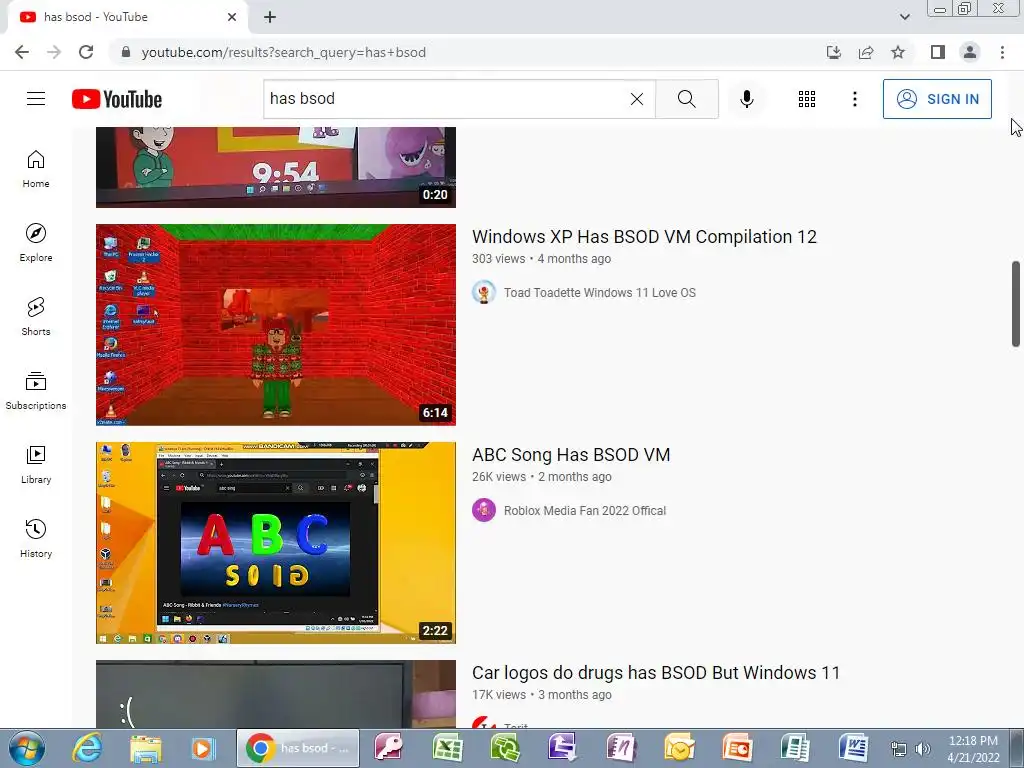Image resolution: width=1024 pixels, height=768 pixels.
Task: Launch Microsoft Excel from taskbar
Action: [x=447, y=748]
